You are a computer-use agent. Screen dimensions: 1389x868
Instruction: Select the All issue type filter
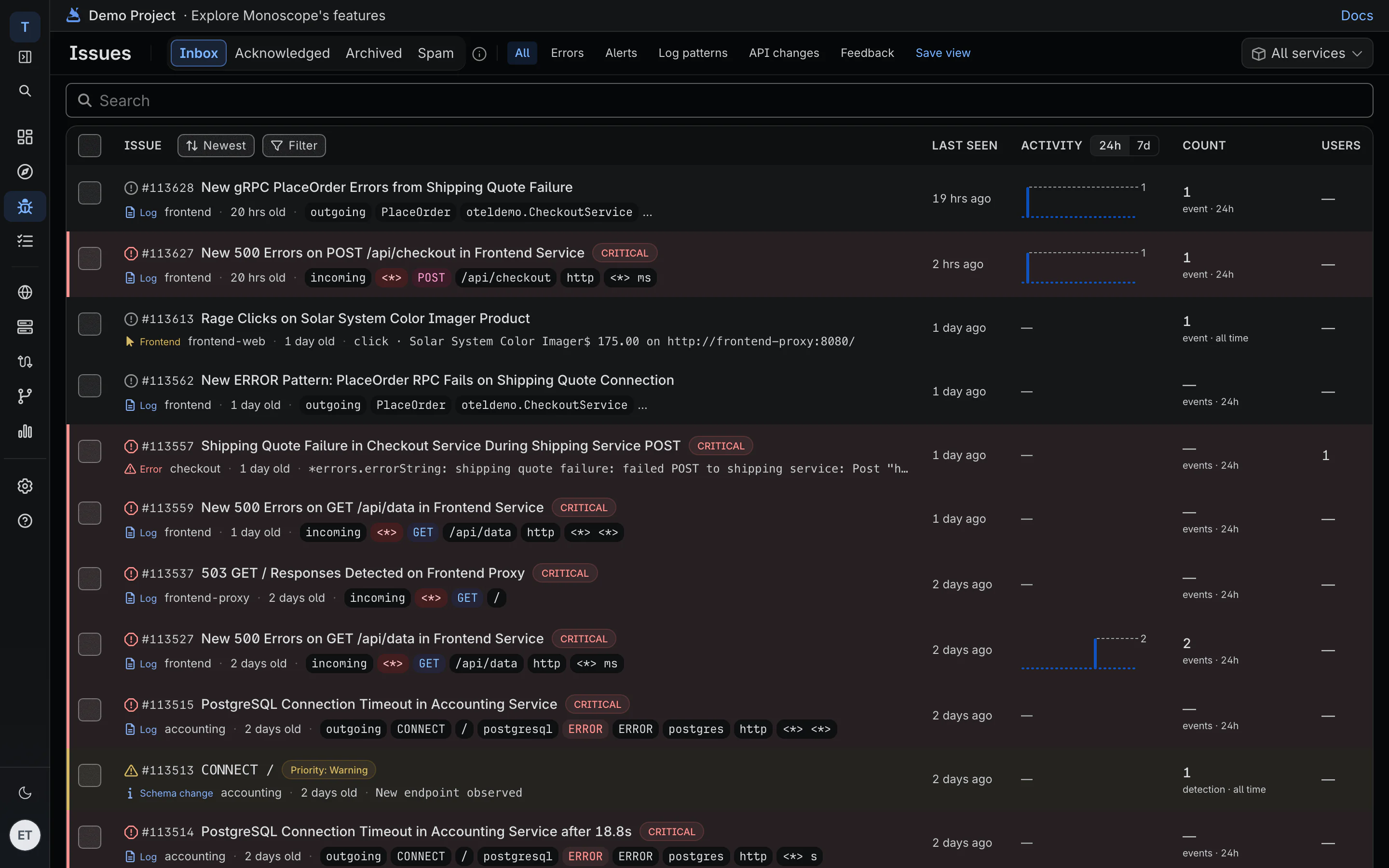coord(522,53)
